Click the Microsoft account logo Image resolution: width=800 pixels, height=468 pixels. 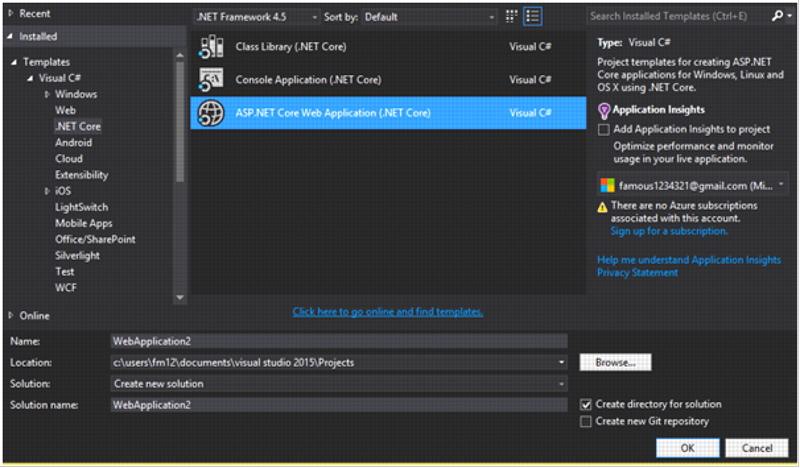click(607, 185)
